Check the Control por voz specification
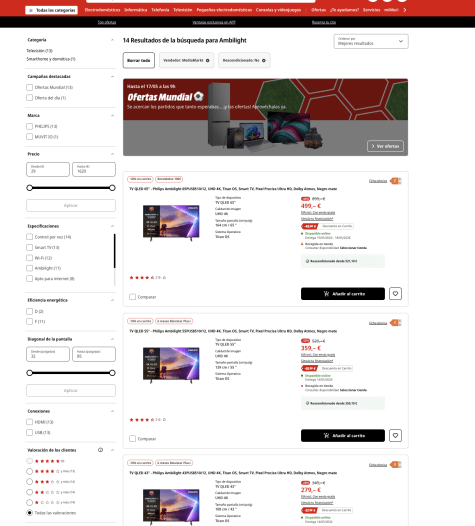Image resolution: width=475 pixels, height=526 pixels. click(30, 237)
